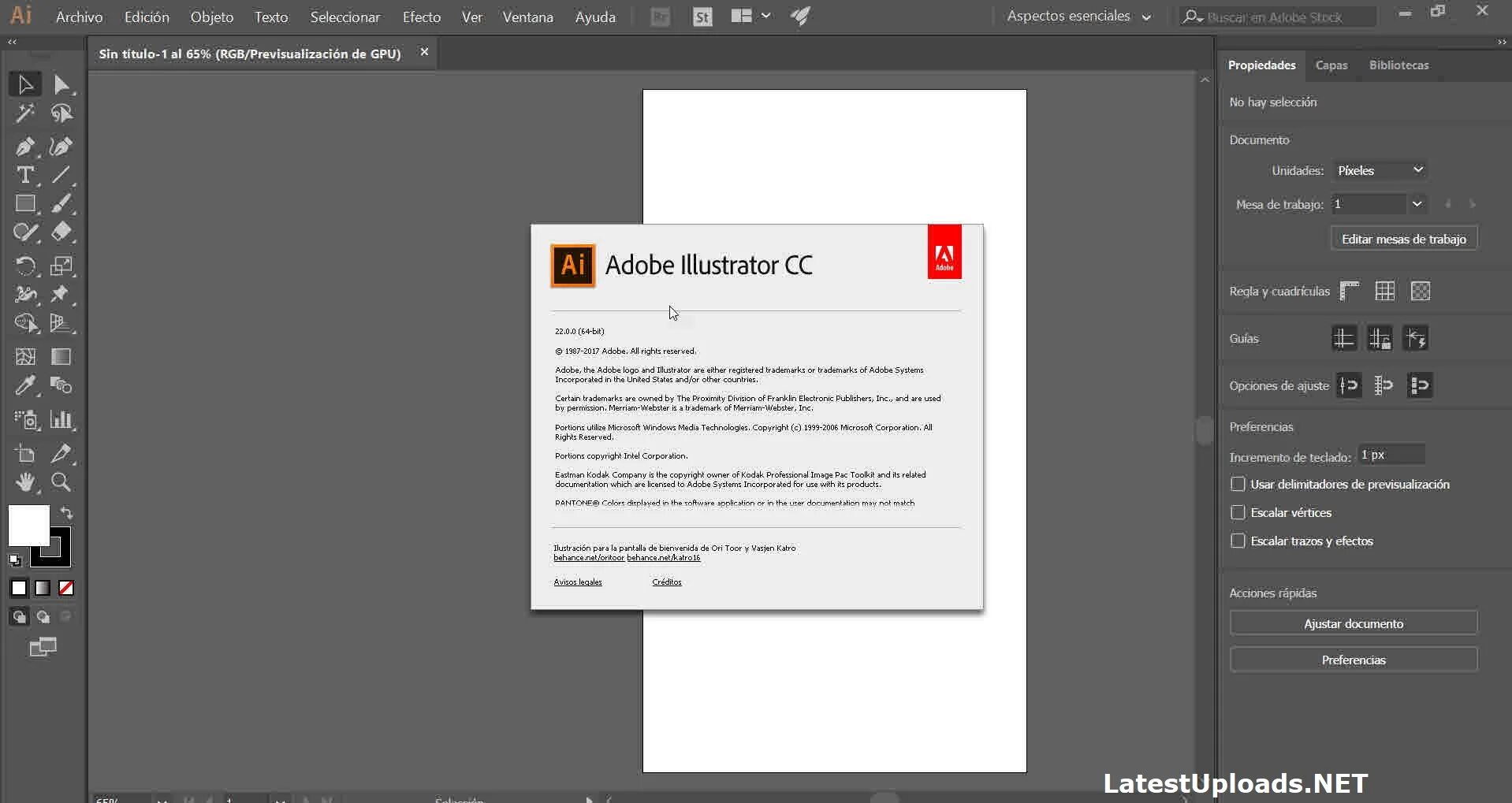Viewport: 1512px width, 803px height.
Task: Enable Escalar vértices checkbox
Action: tap(1238, 512)
